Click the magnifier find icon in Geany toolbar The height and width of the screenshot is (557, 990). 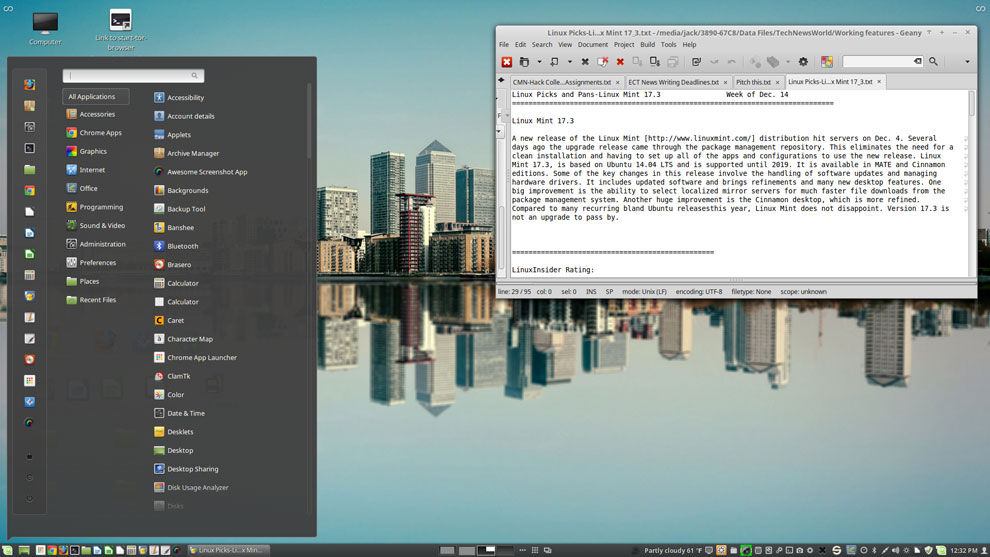[933, 62]
